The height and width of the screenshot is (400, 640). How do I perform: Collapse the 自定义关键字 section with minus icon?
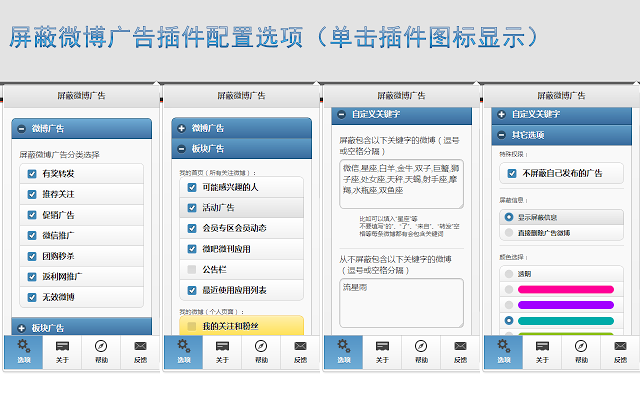[x=342, y=115]
